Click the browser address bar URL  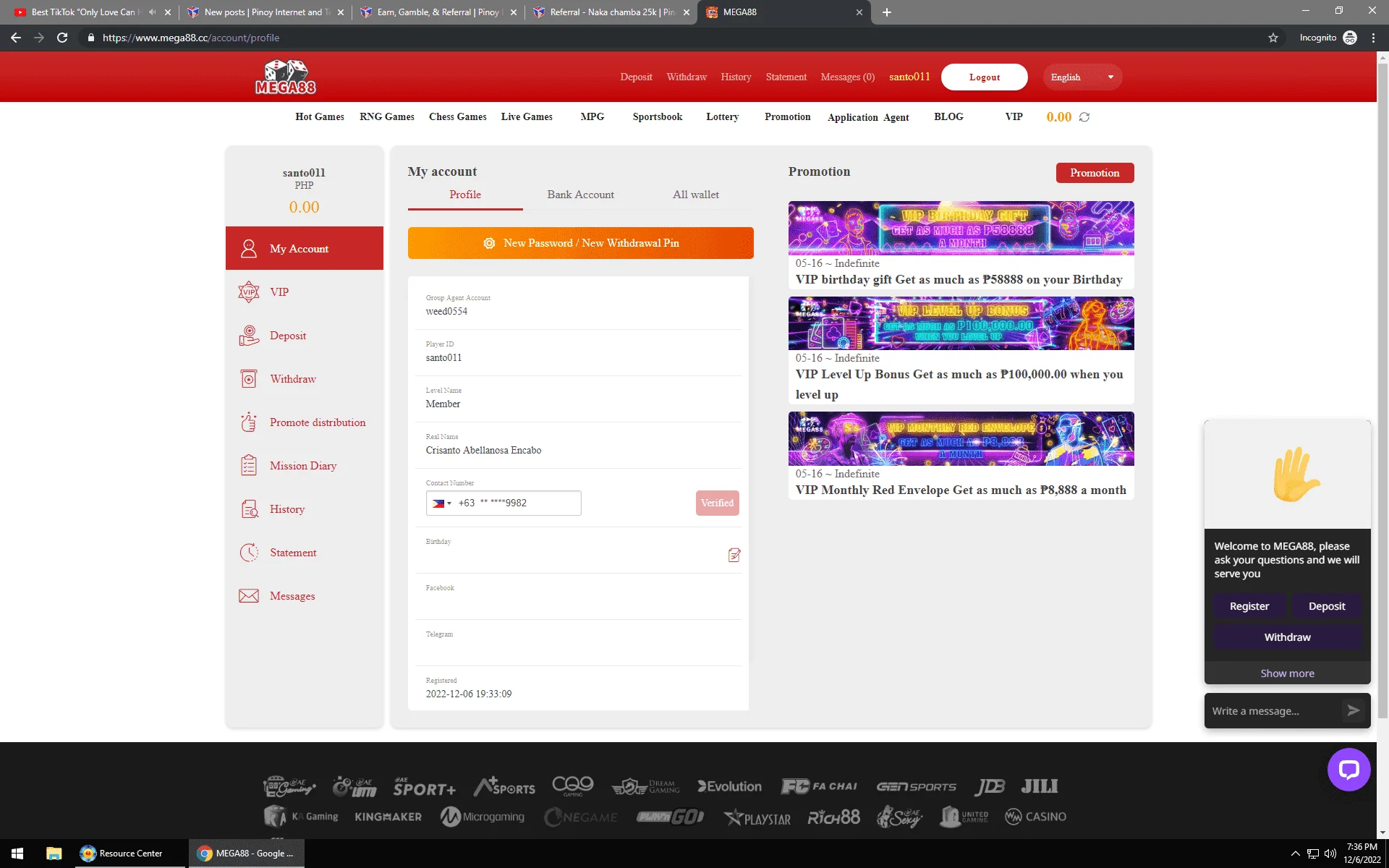(x=191, y=38)
